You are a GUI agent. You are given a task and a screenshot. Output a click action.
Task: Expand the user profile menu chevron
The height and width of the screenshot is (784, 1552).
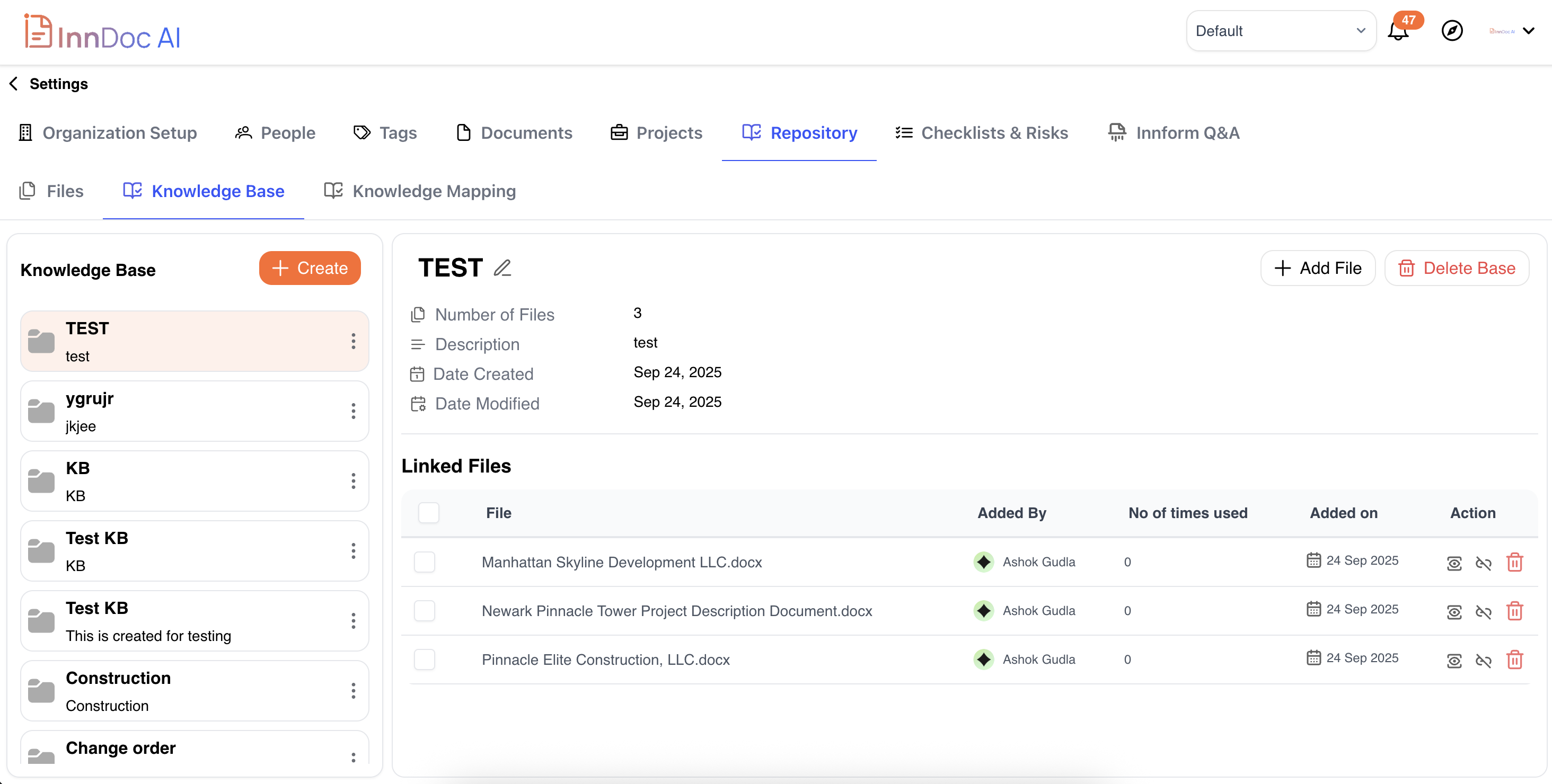(1529, 31)
